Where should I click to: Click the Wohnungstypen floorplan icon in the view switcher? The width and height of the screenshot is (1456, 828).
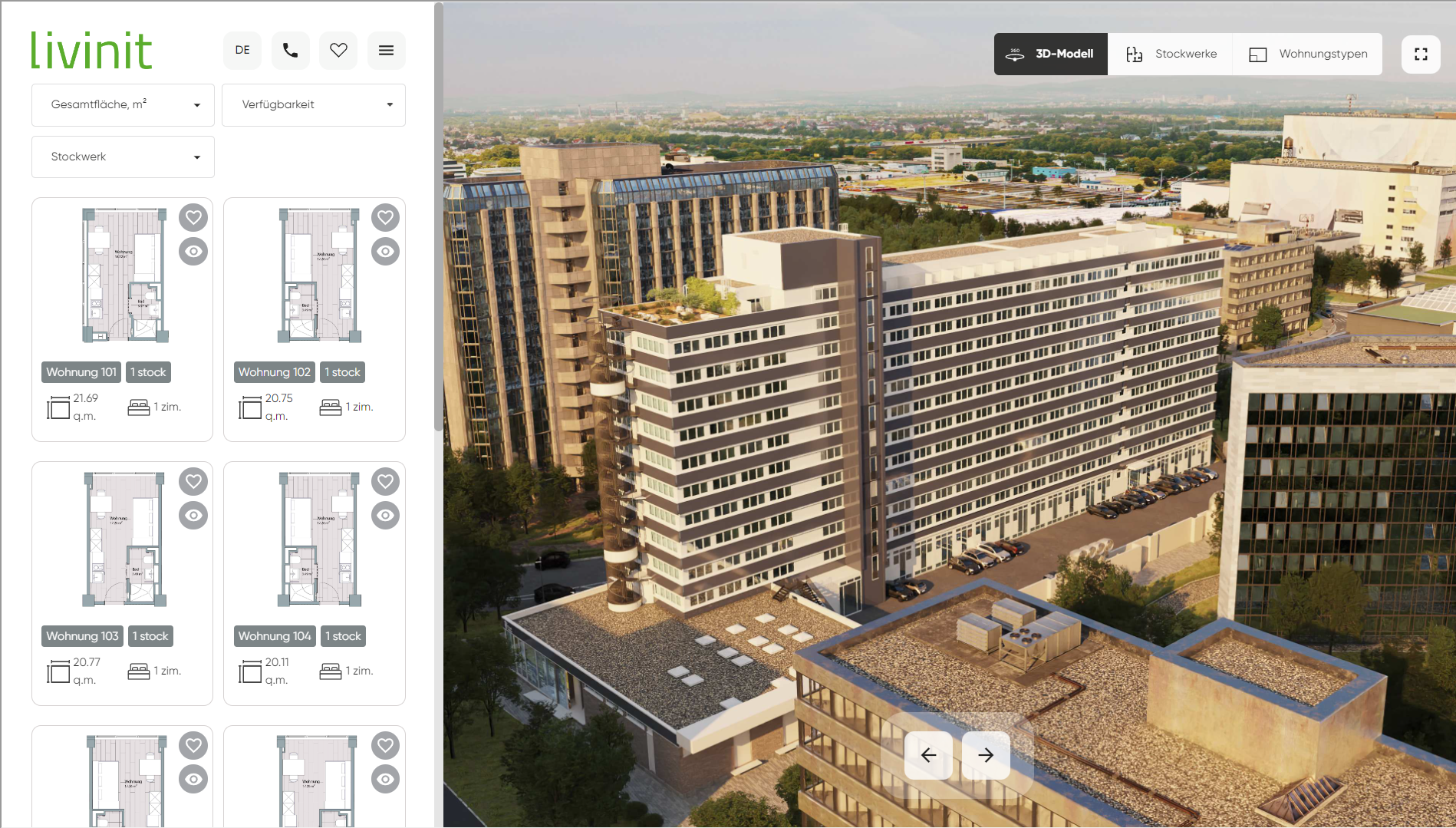(x=1257, y=54)
